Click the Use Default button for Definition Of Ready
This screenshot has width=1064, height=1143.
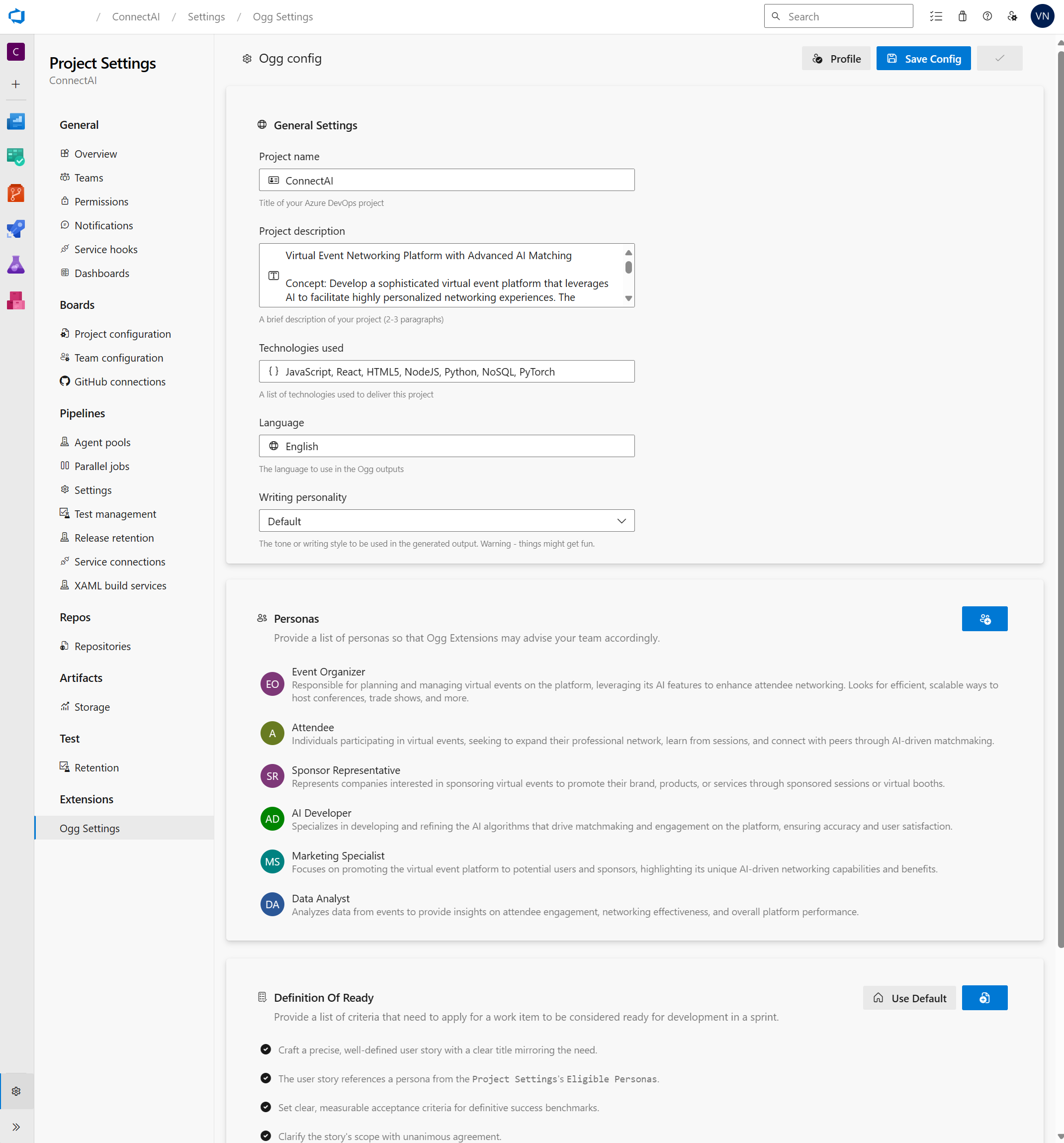tap(907, 997)
